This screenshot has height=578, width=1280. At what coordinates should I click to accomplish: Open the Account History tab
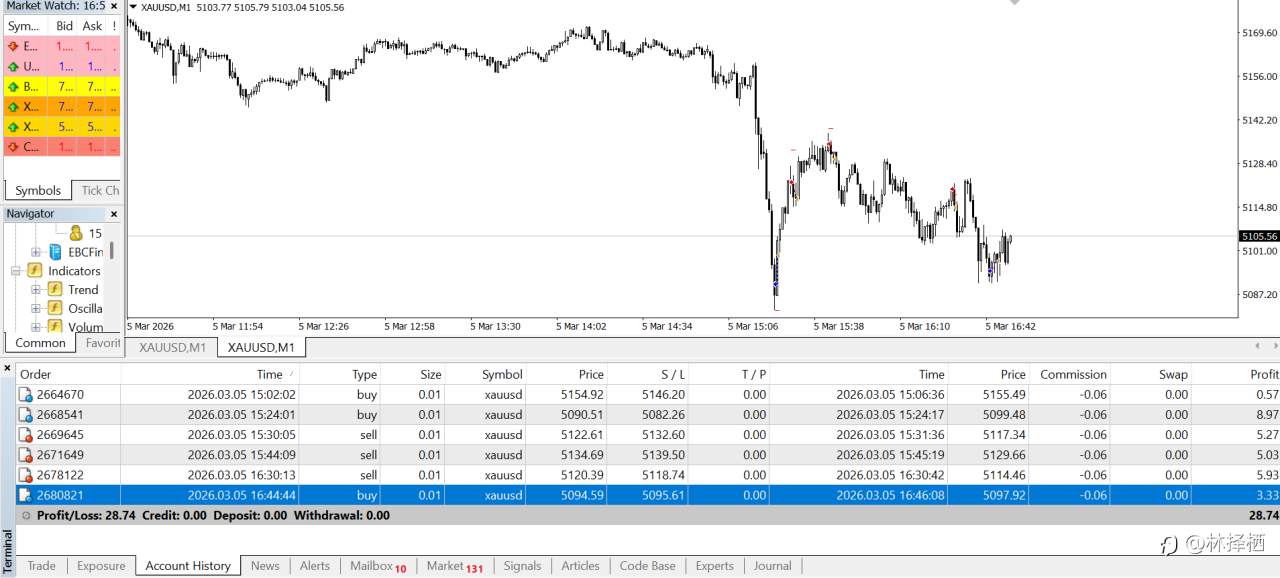pos(188,566)
